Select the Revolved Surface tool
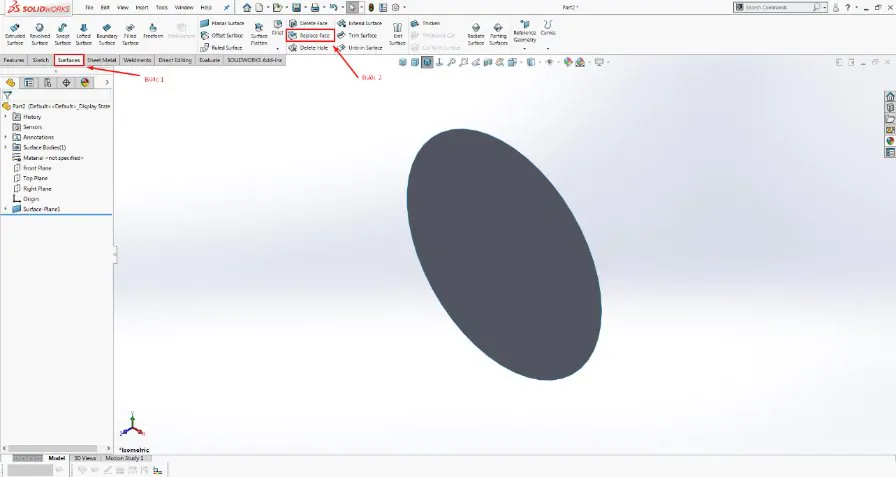The height and width of the screenshot is (477, 896). [x=39, y=34]
